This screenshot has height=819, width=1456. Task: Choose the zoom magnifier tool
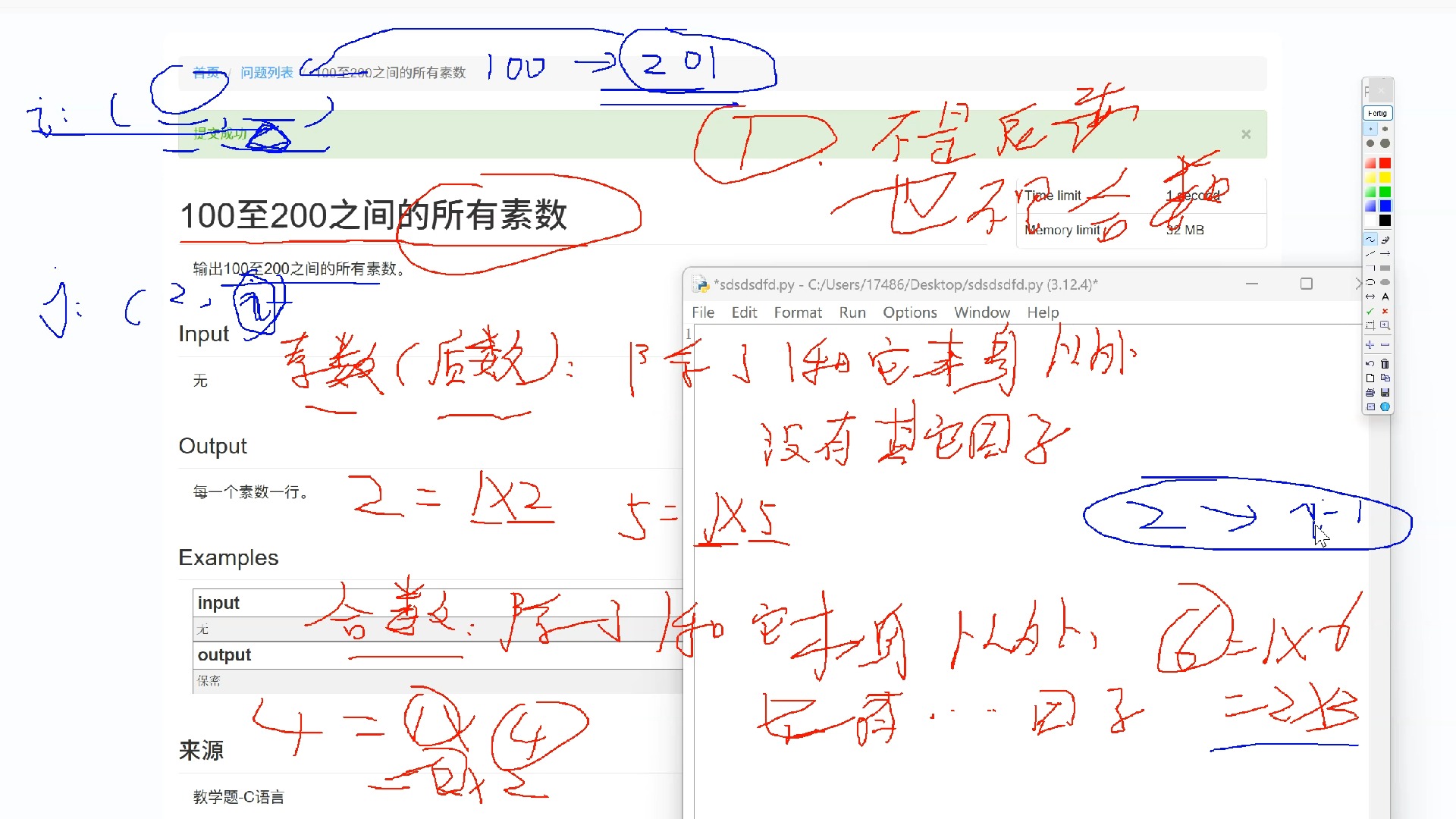(1385, 325)
